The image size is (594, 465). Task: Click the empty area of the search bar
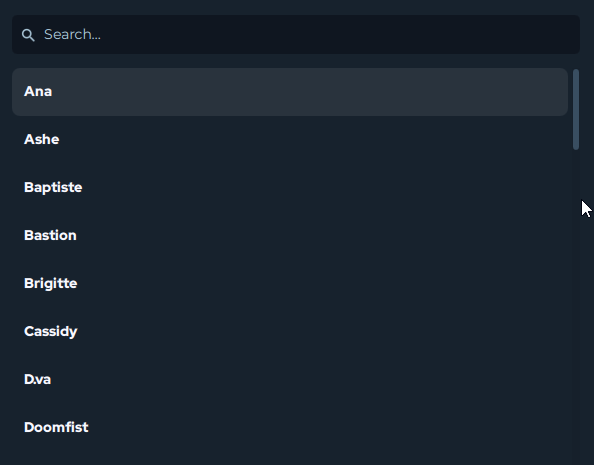coord(341,34)
